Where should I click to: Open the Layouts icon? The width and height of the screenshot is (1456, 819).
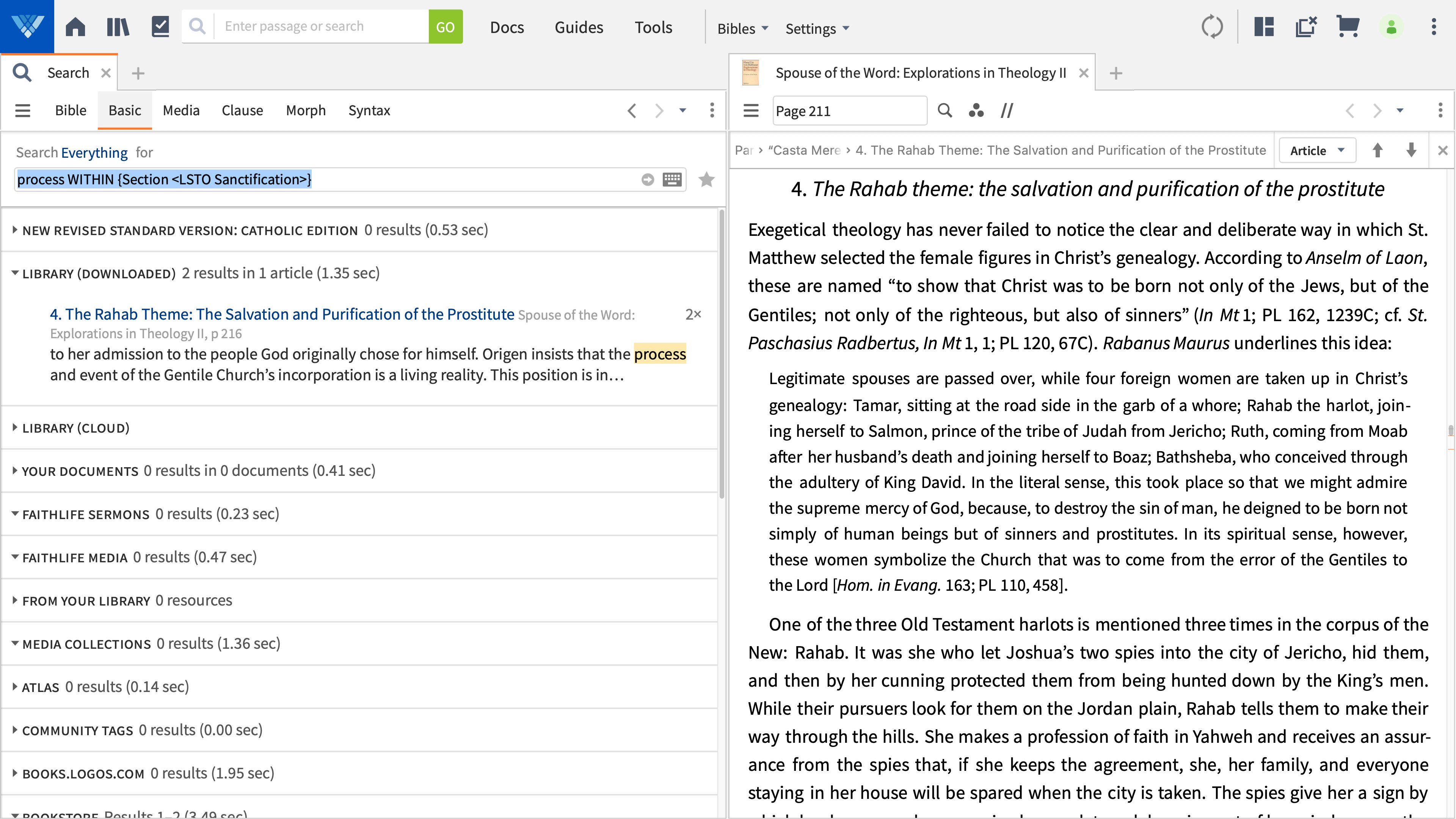pyautogui.click(x=1264, y=27)
